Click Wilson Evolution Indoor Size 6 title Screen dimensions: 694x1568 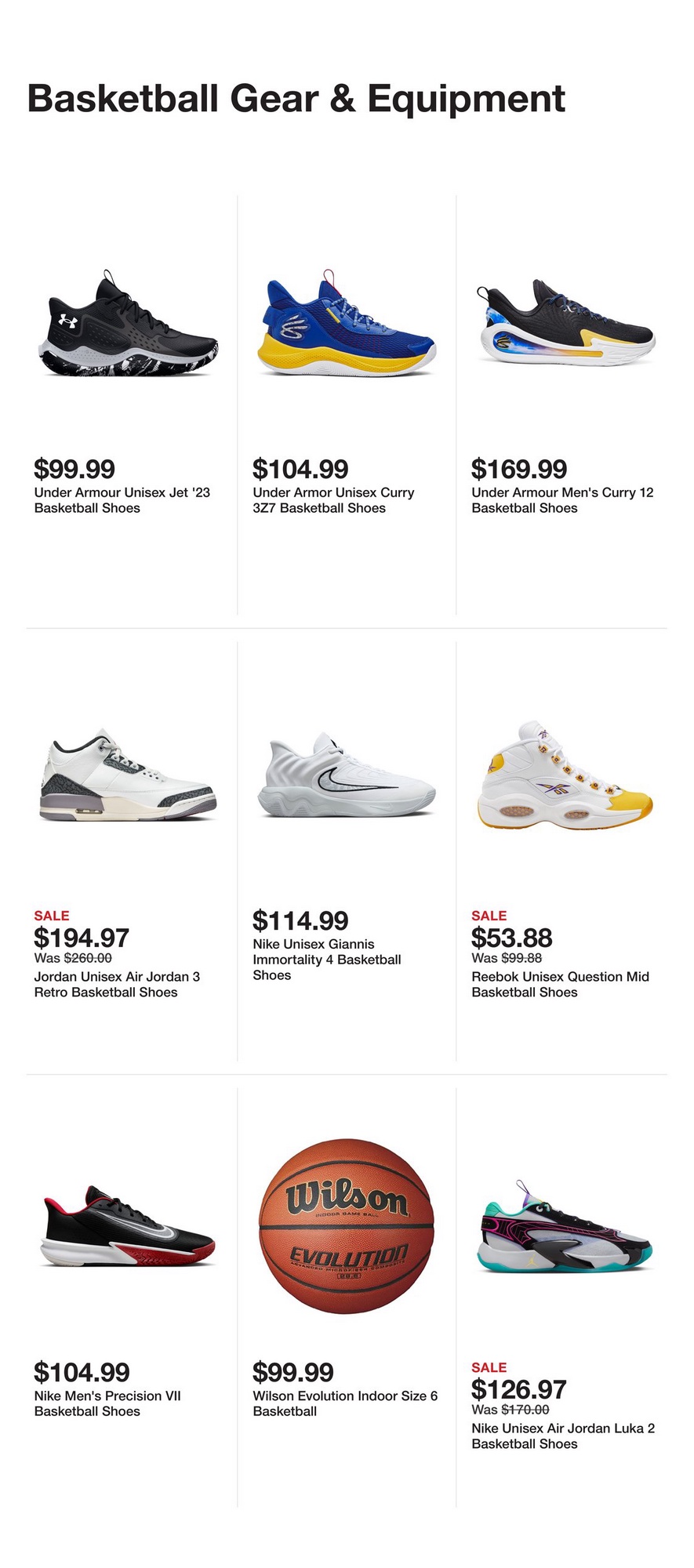coord(345,1403)
